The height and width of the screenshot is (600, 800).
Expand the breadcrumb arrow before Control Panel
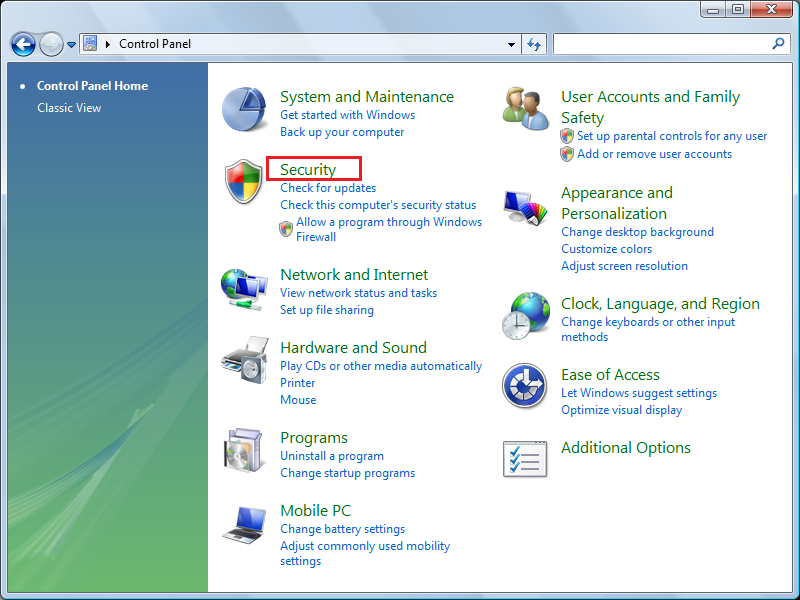108,44
